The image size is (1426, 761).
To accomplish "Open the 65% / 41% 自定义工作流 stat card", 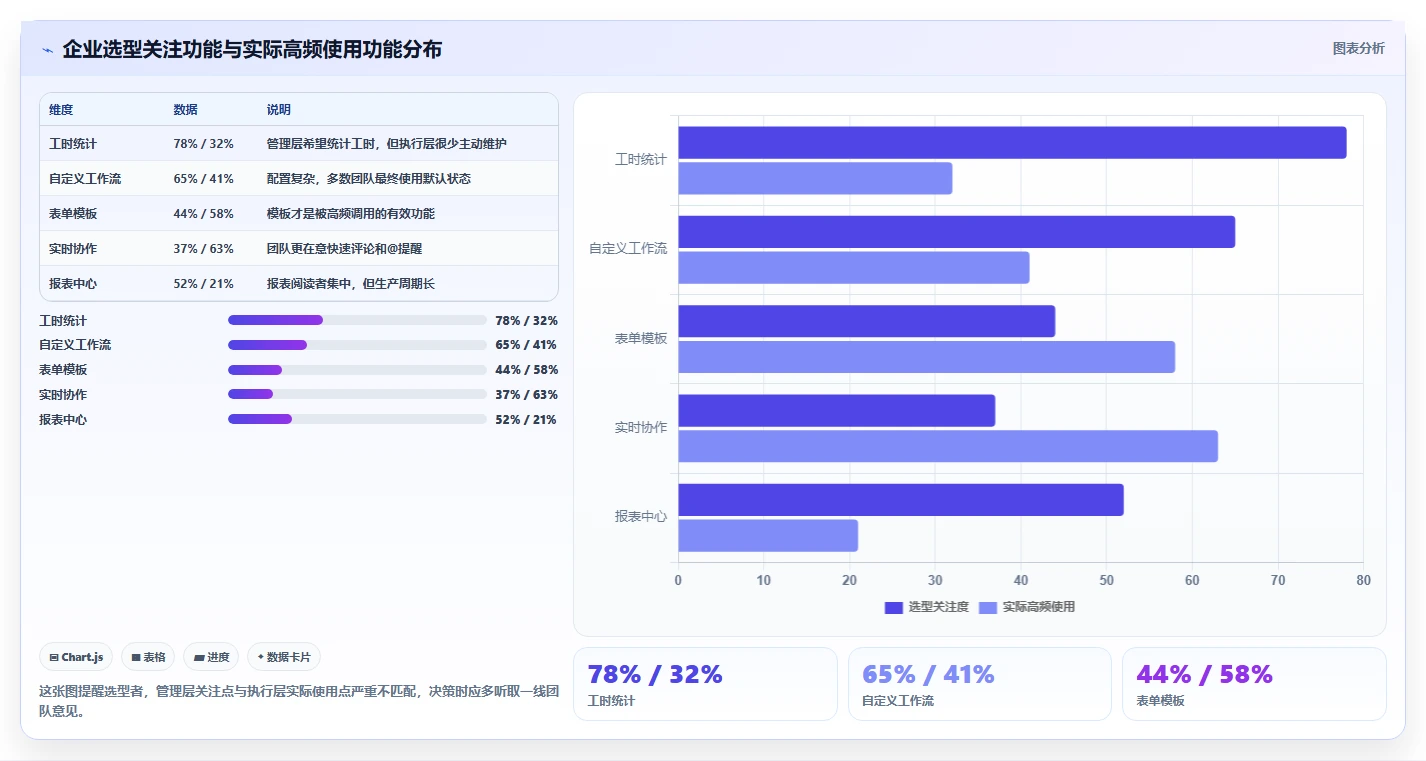I will coord(980,684).
